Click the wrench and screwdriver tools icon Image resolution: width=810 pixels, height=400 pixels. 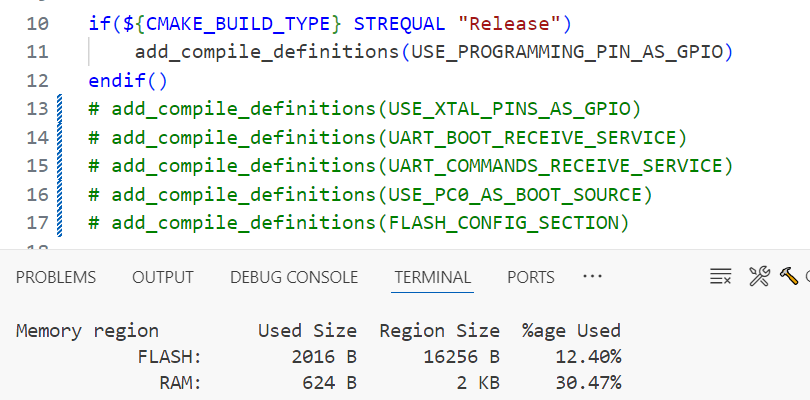click(x=759, y=277)
